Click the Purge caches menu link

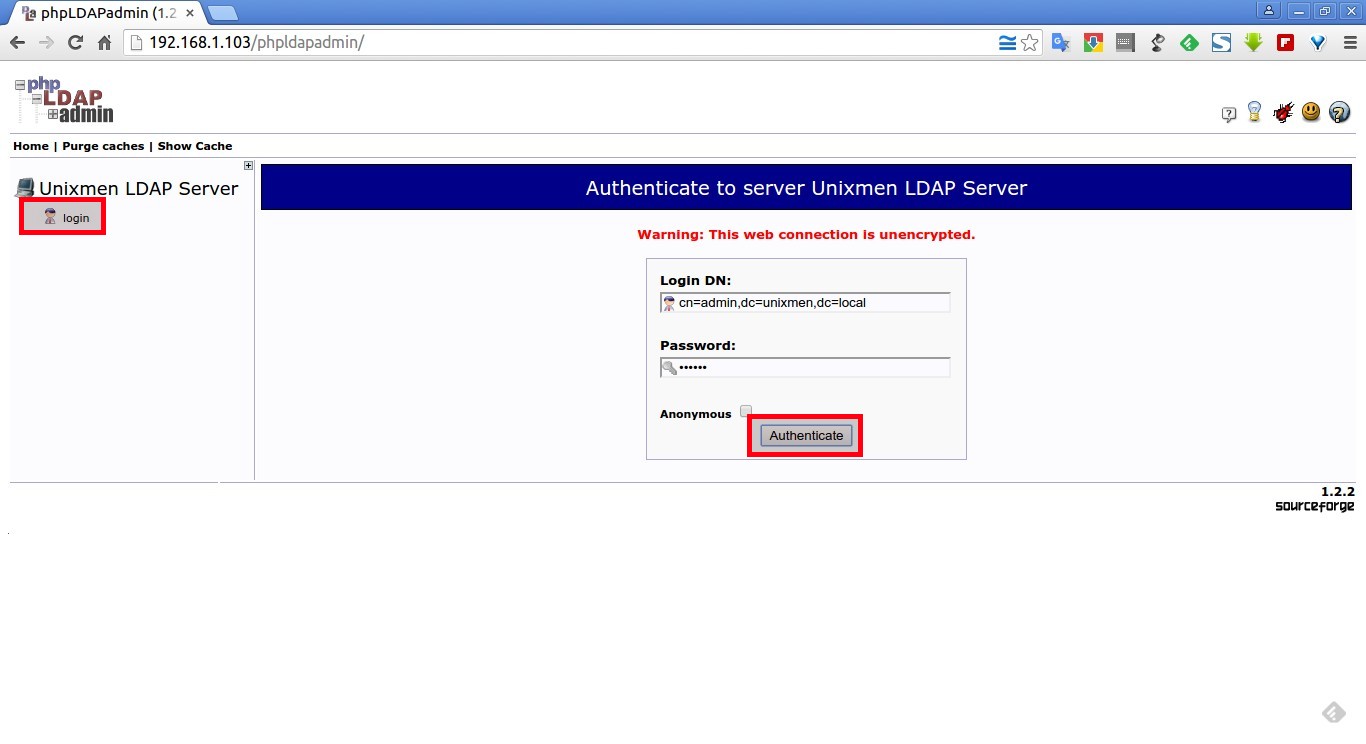click(x=103, y=146)
